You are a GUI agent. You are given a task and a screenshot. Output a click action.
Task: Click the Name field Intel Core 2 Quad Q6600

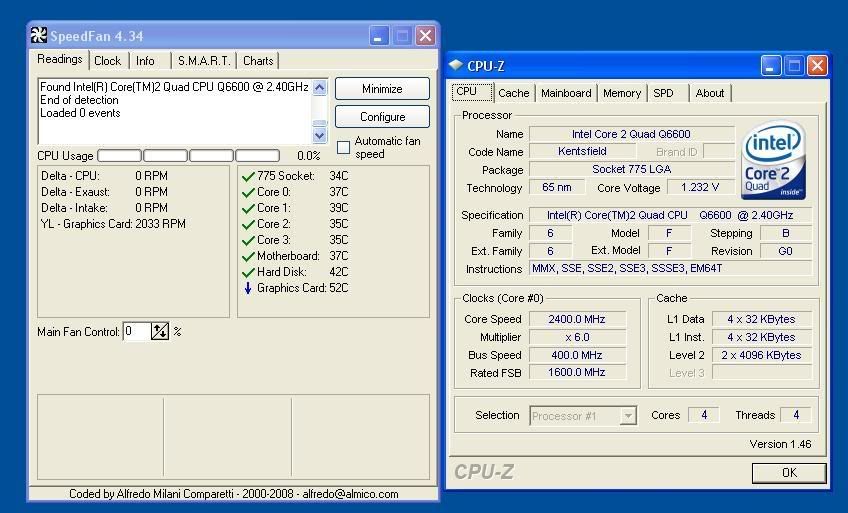click(632, 134)
